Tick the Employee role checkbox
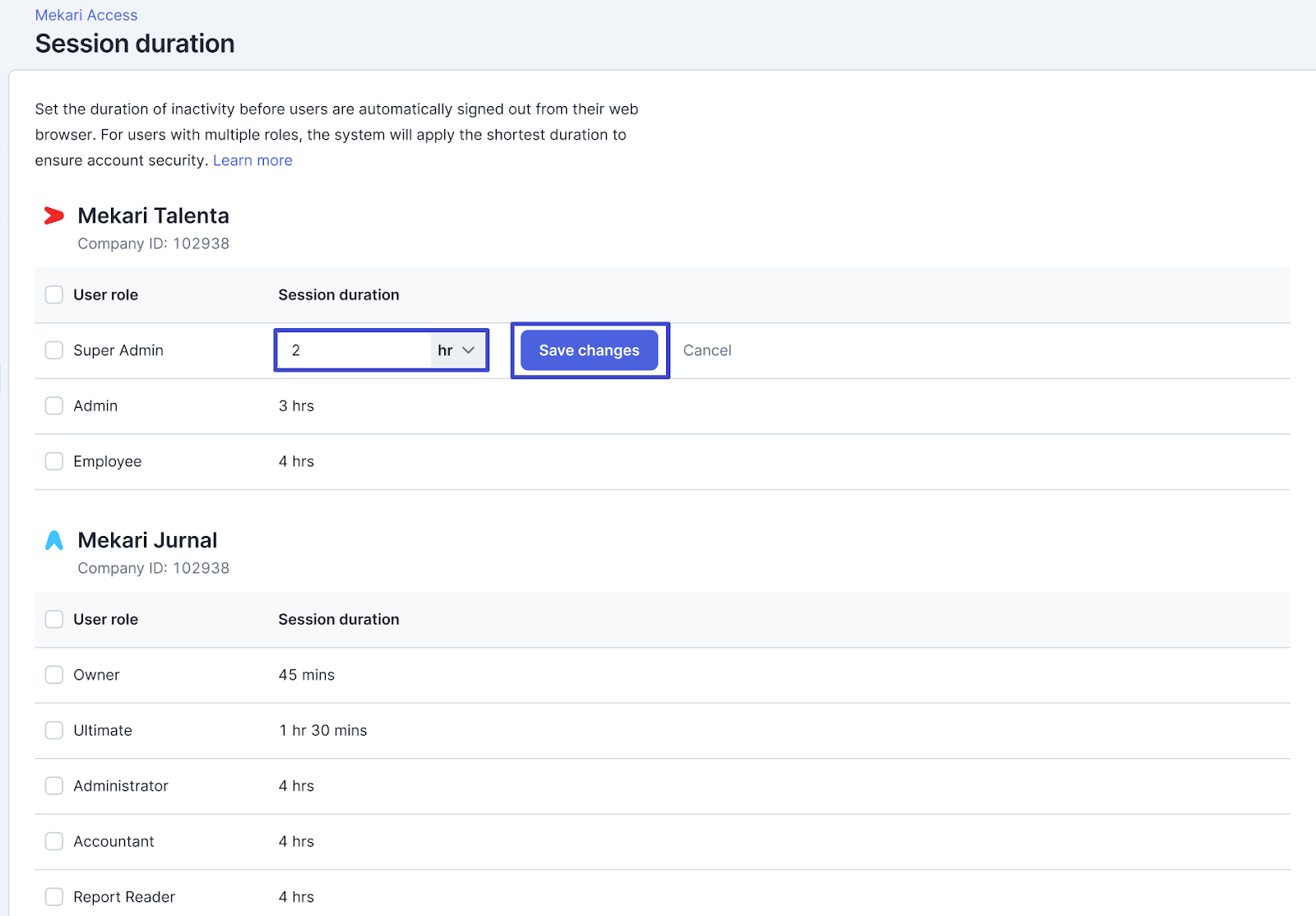Screen dimensions: 1316x916 coord(54,461)
